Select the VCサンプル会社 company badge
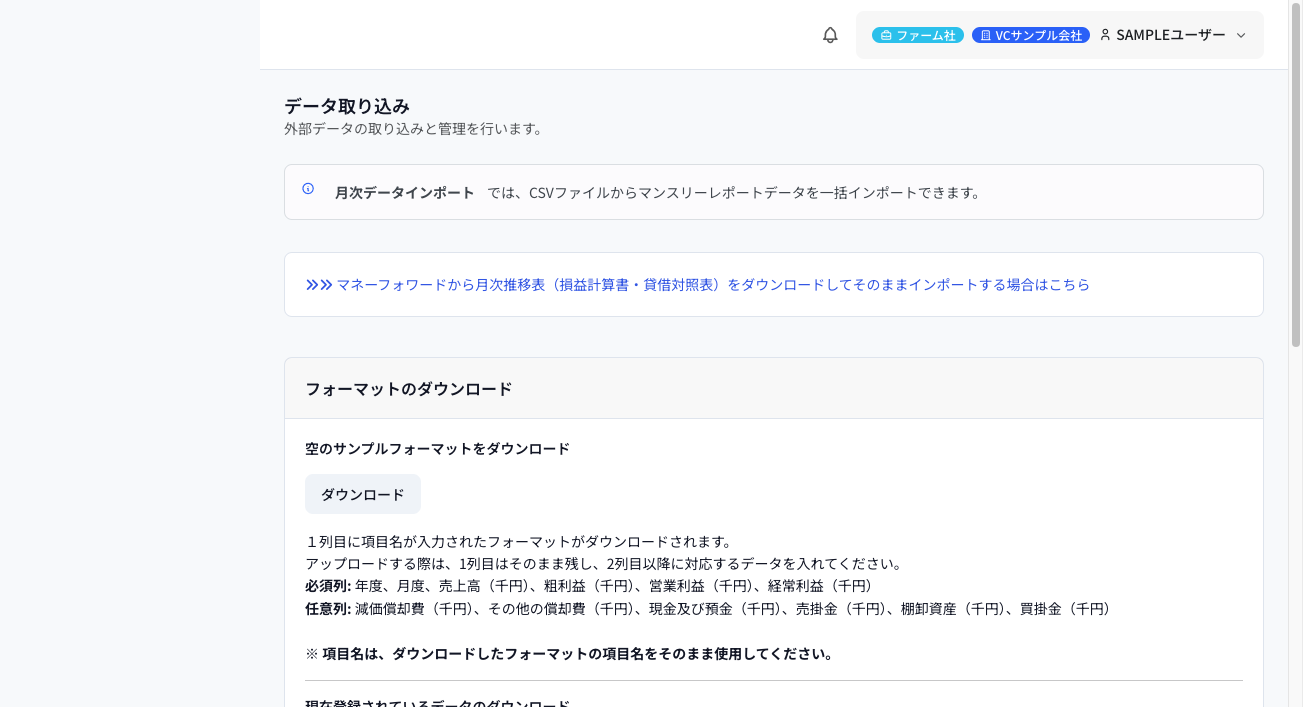The width and height of the screenshot is (1303, 707). point(1030,34)
